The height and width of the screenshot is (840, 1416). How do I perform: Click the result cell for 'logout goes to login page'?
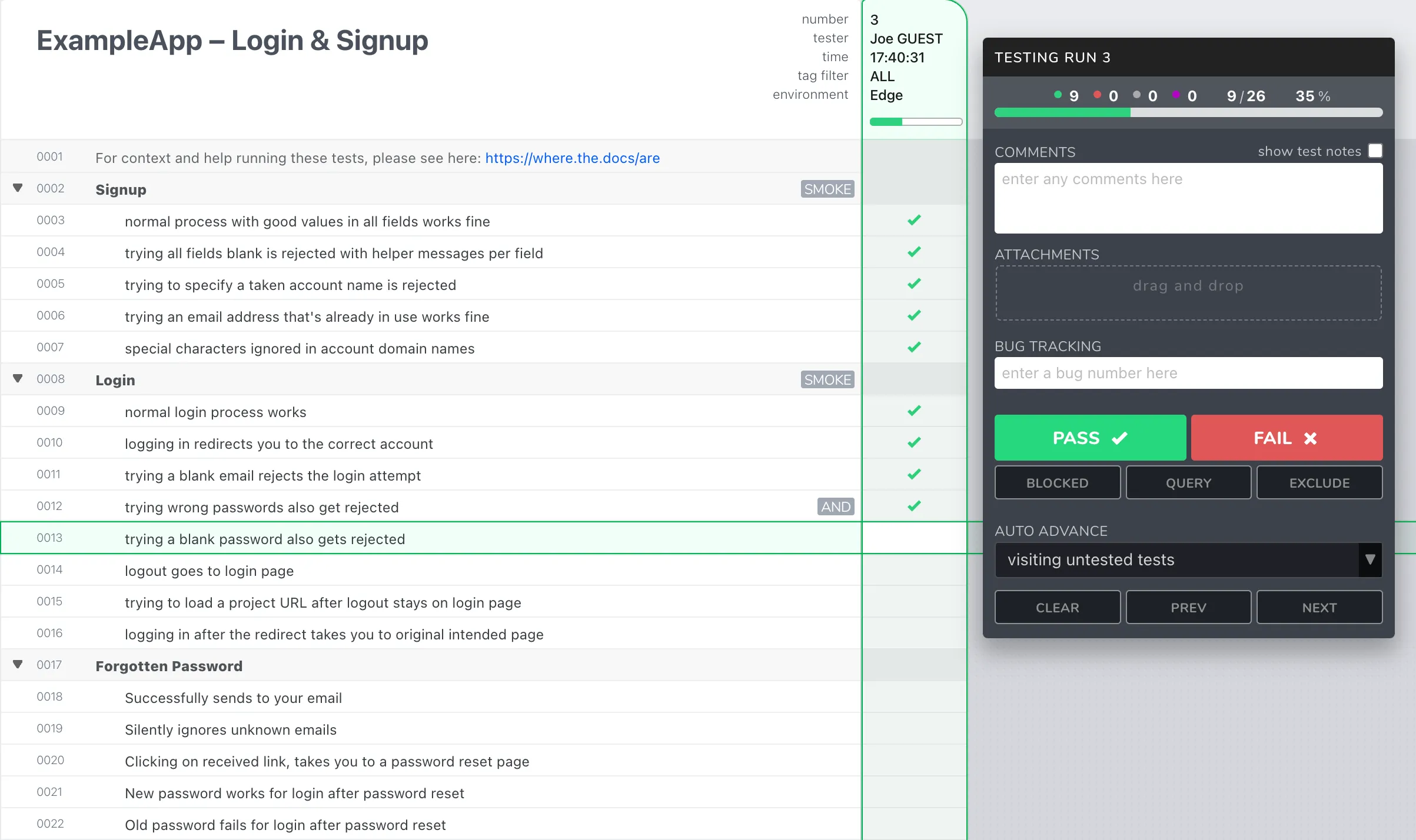(914, 569)
